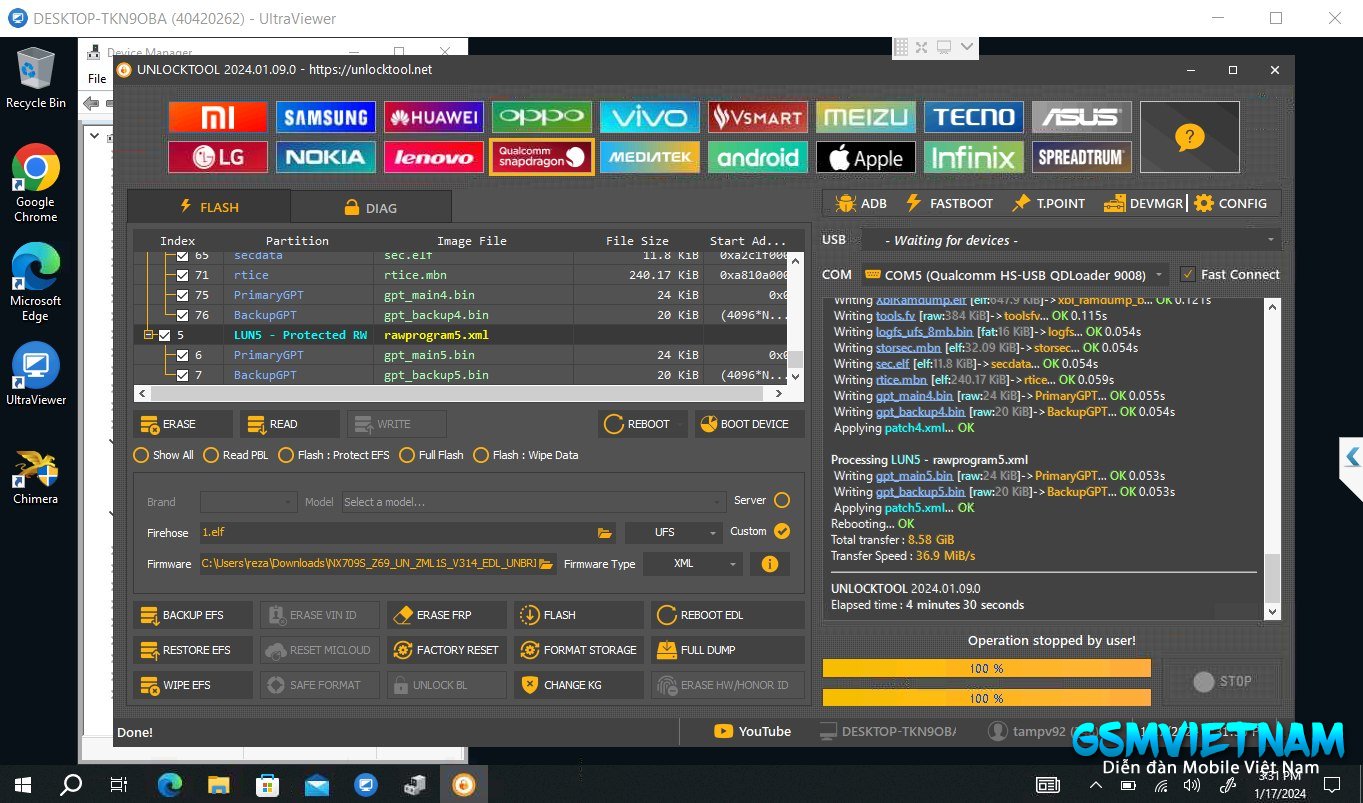Click the firmware info icon
1363x803 pixels.
click(769, 564)
